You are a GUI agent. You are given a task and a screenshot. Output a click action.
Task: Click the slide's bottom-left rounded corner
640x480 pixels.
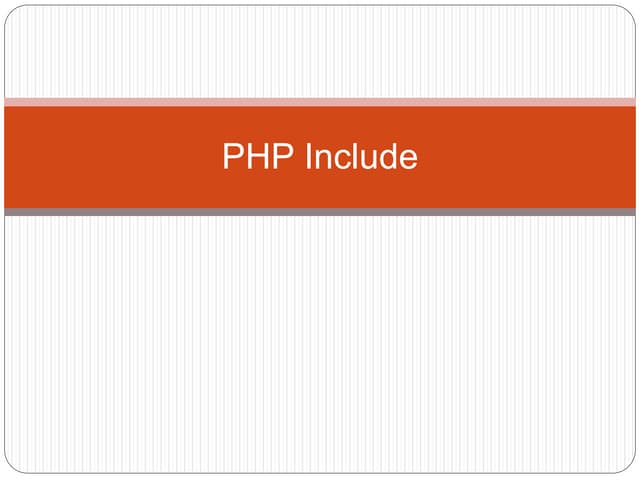click(x=12, y=466)
